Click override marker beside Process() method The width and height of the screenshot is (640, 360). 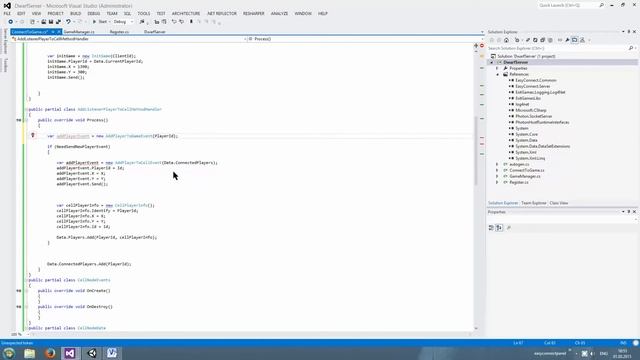(19, 120)
